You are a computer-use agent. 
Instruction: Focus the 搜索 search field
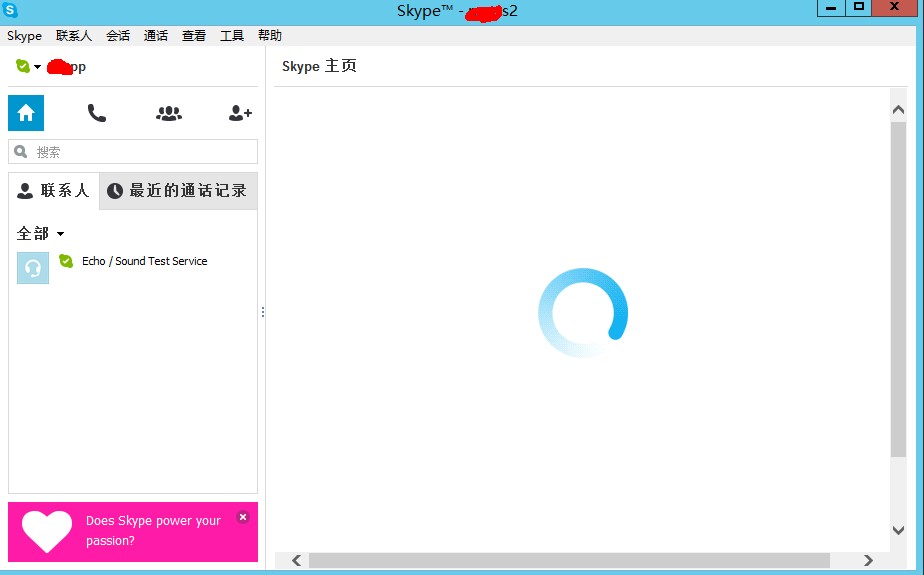[133, 151]
